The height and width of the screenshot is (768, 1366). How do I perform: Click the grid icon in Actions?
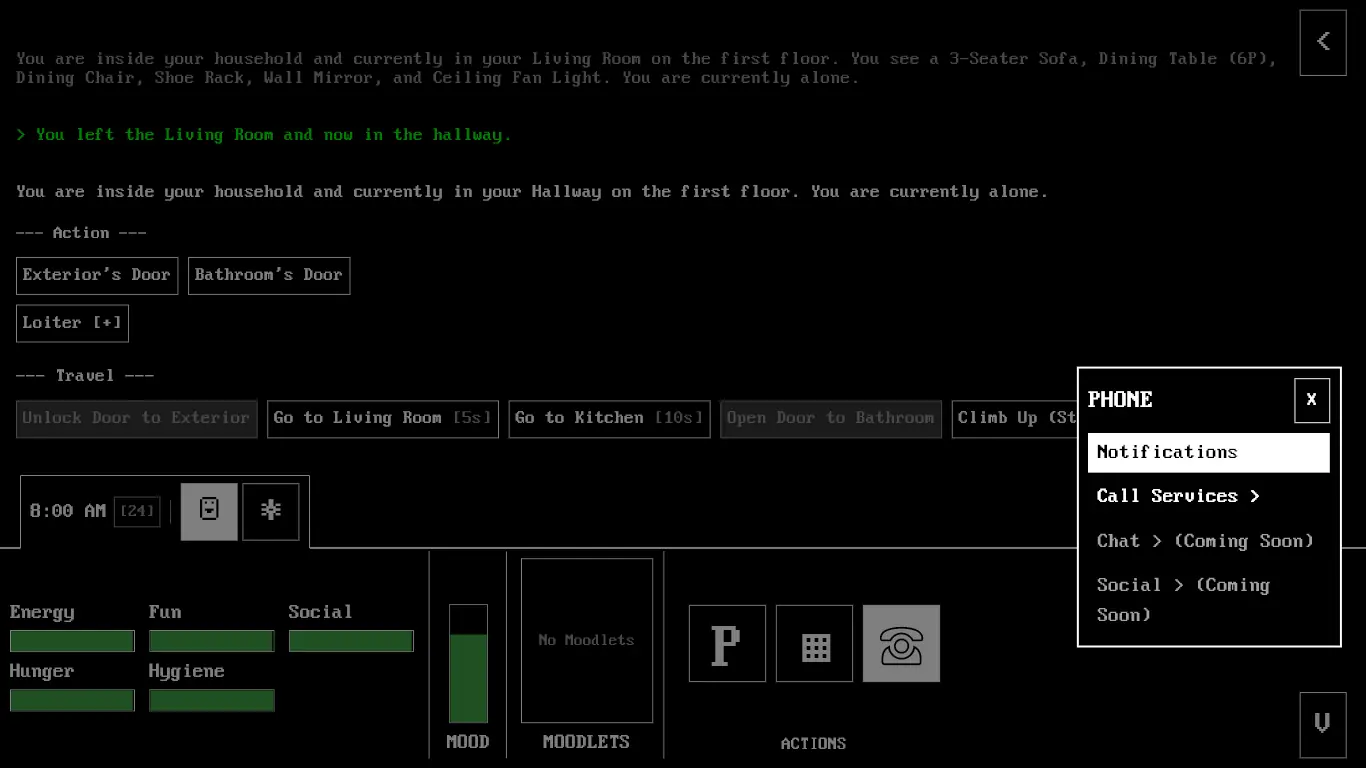814,644
